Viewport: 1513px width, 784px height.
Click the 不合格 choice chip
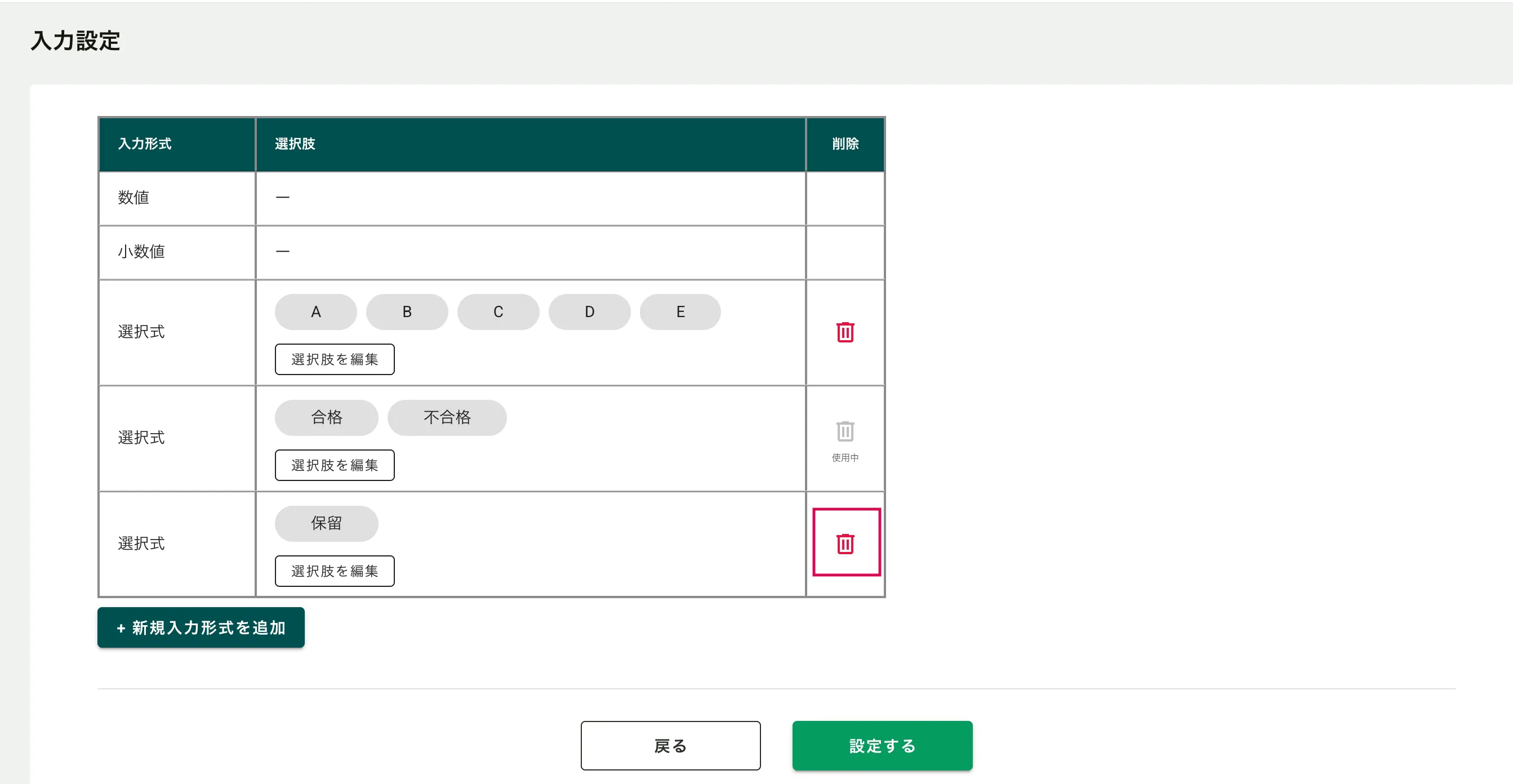[446, 417]
